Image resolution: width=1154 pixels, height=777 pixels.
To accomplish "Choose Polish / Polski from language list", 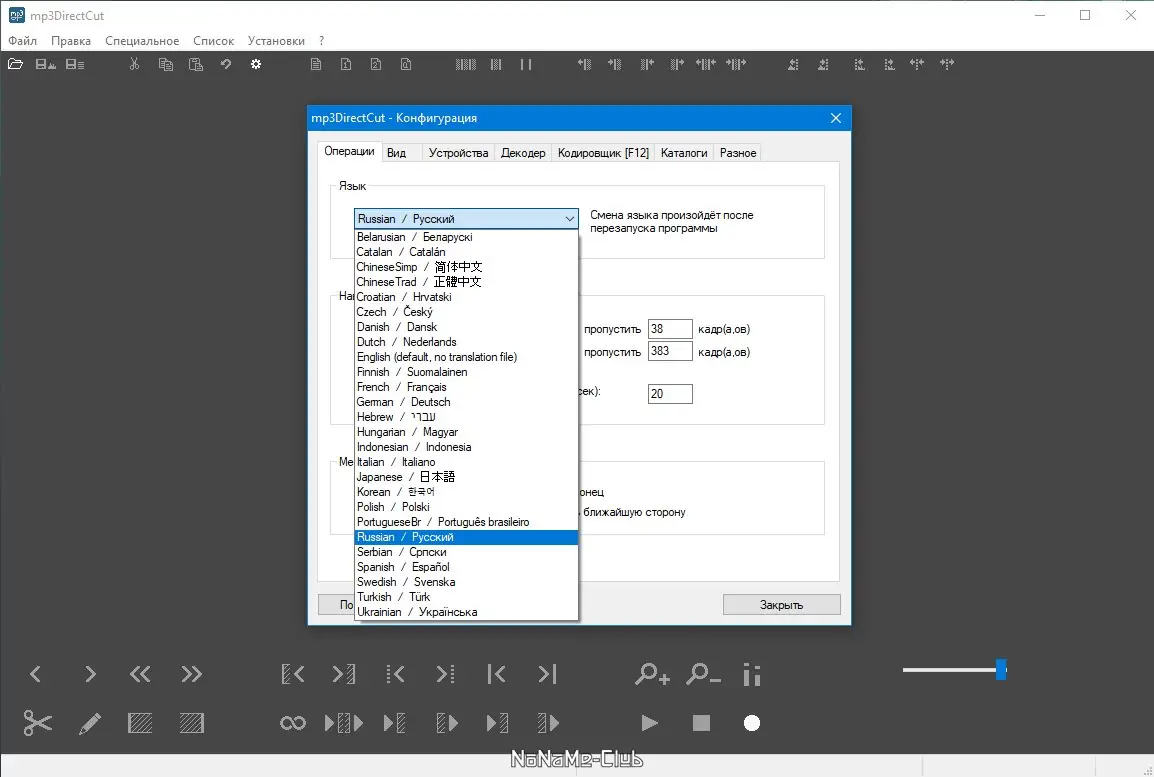I will click(x=466, y=507).
